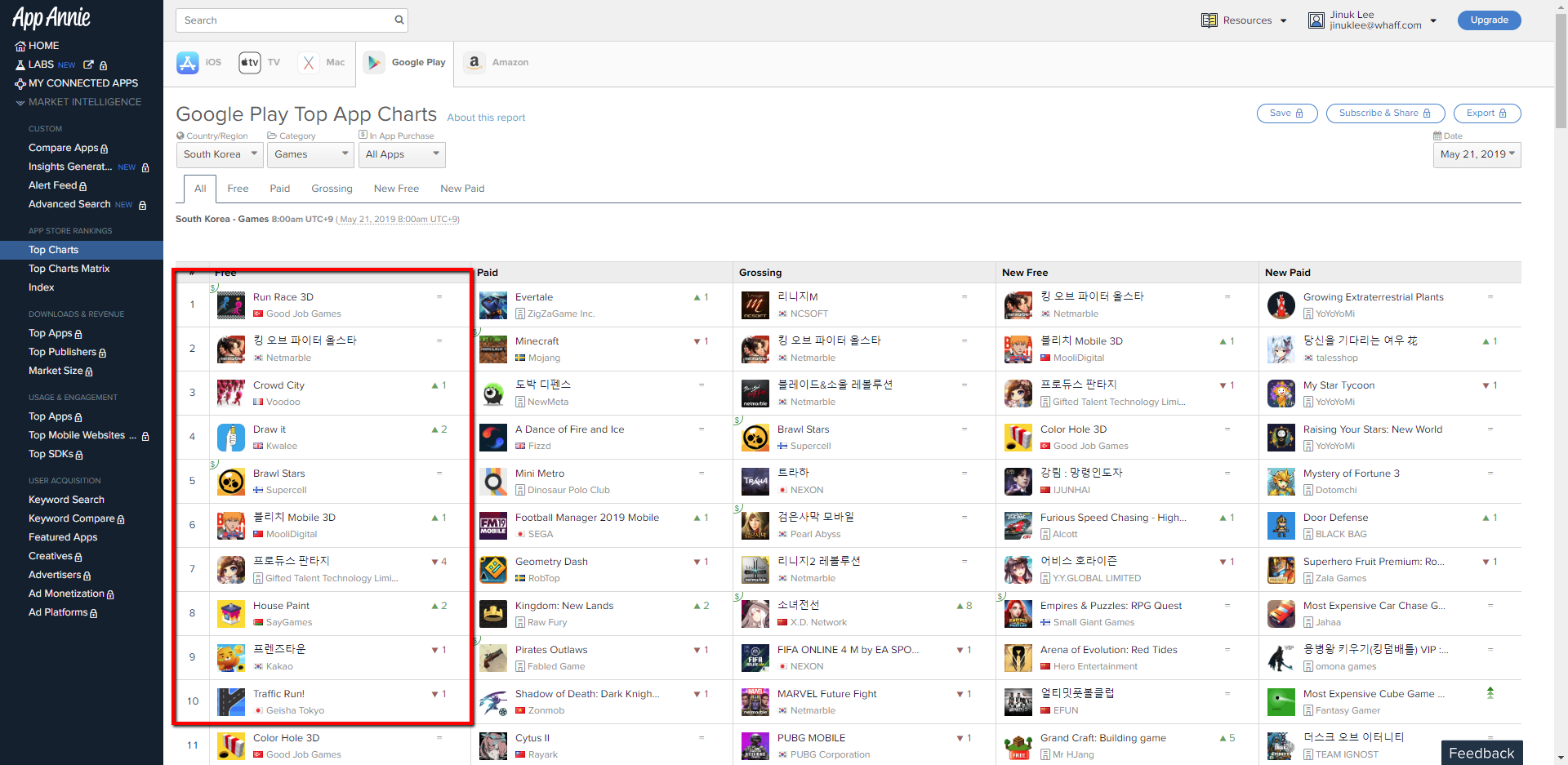Screen dimensions: 1568x765
Task: Click the Save button
Action: (x=1286, y=113)
